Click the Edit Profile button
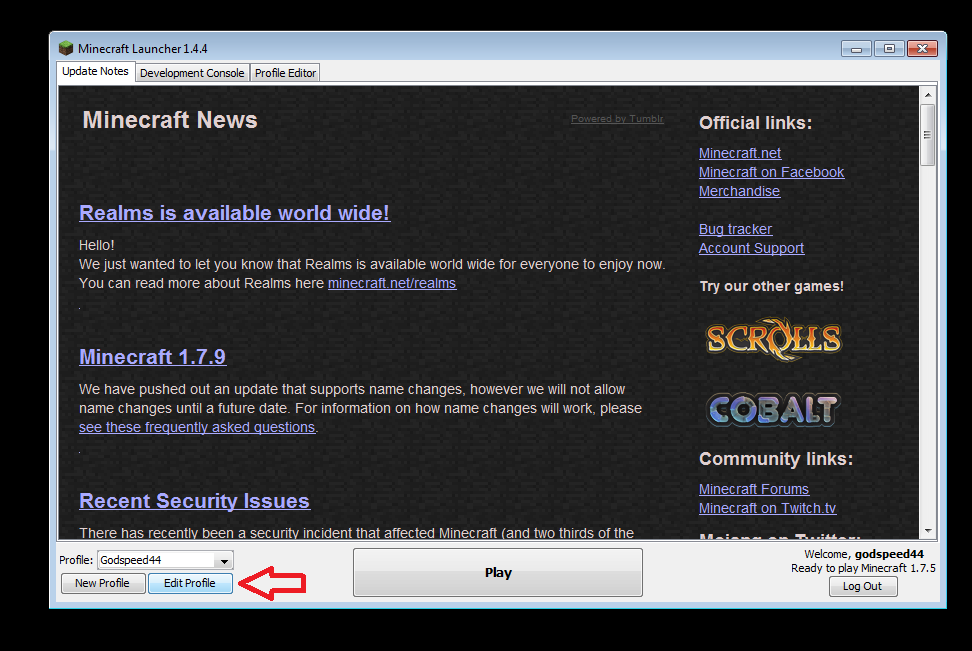Viewport: 972px width, 651px height. pos(190,583)
